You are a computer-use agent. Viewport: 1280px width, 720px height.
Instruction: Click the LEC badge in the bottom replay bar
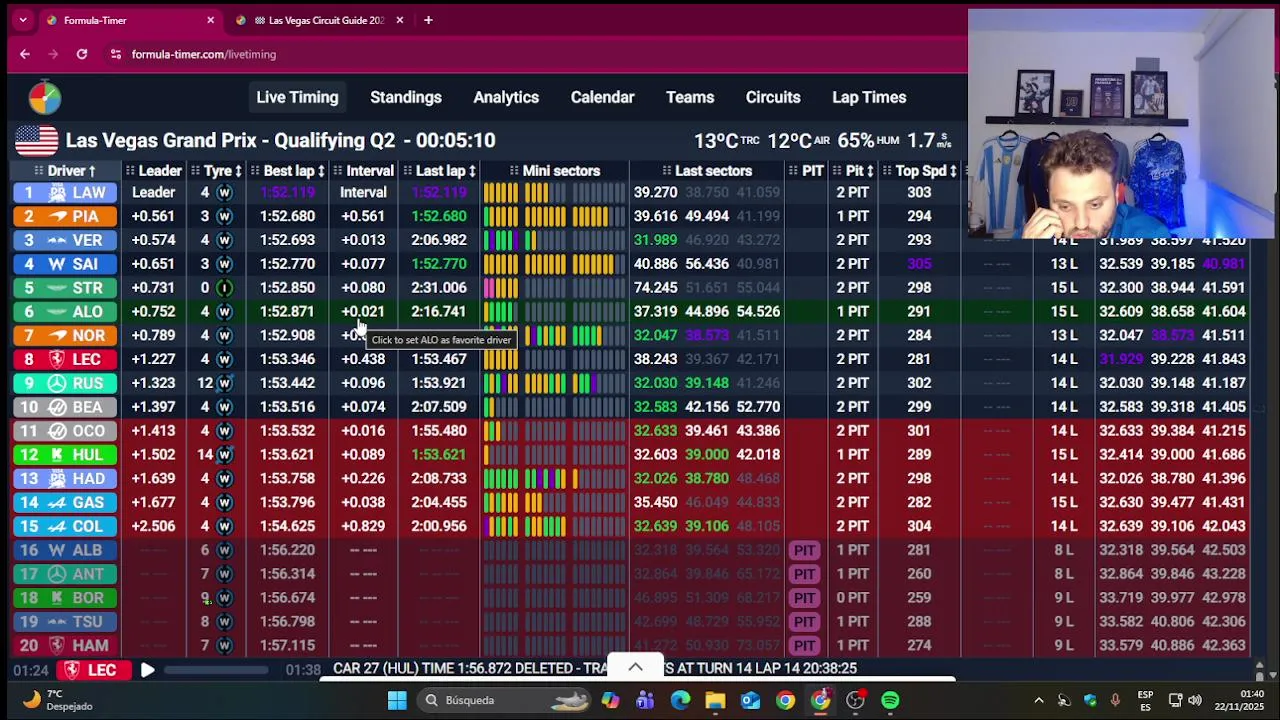pos(94,670)
